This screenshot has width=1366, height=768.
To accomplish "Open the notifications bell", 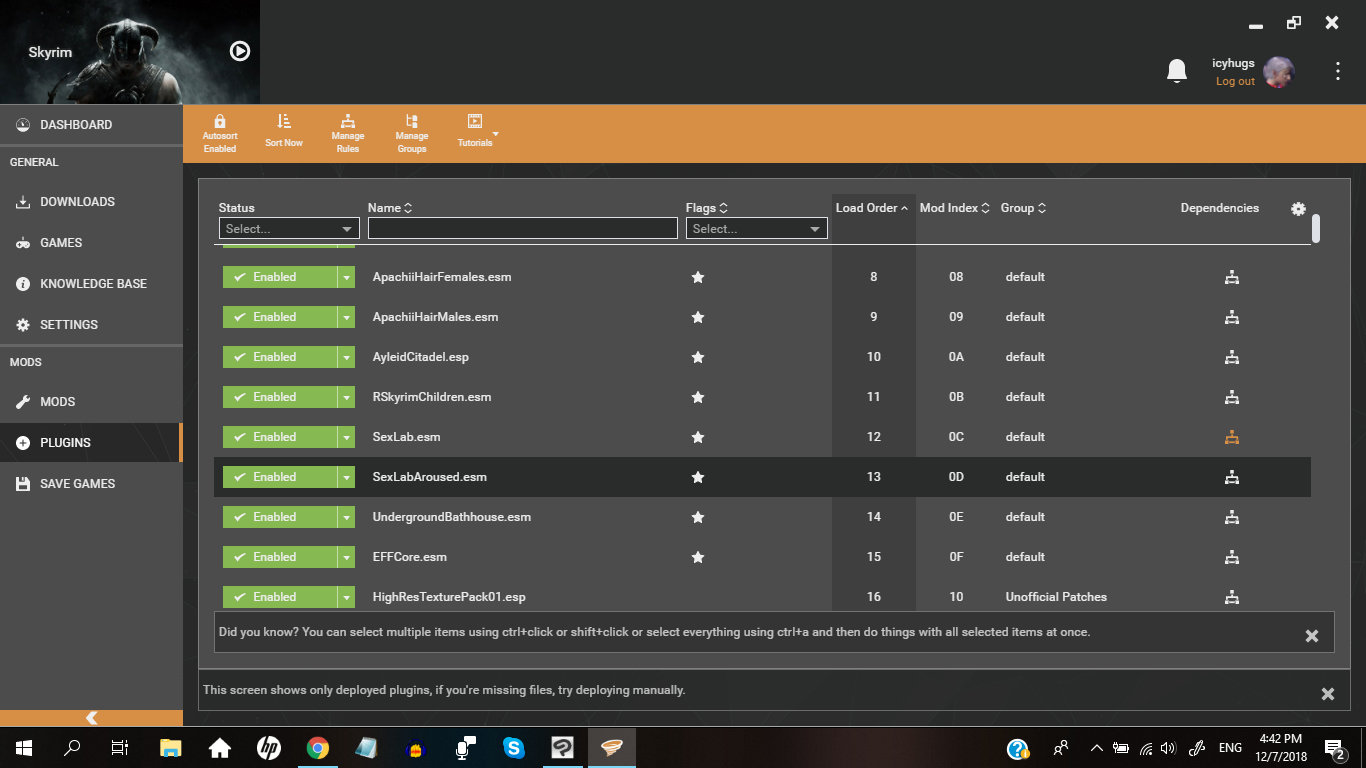I will coord(1177,71).
